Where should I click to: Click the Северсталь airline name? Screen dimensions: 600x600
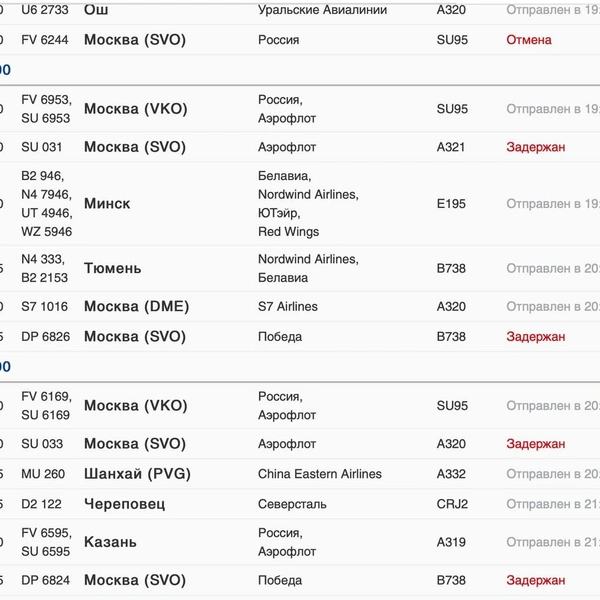pyautogui.click(x=292, y=504)
